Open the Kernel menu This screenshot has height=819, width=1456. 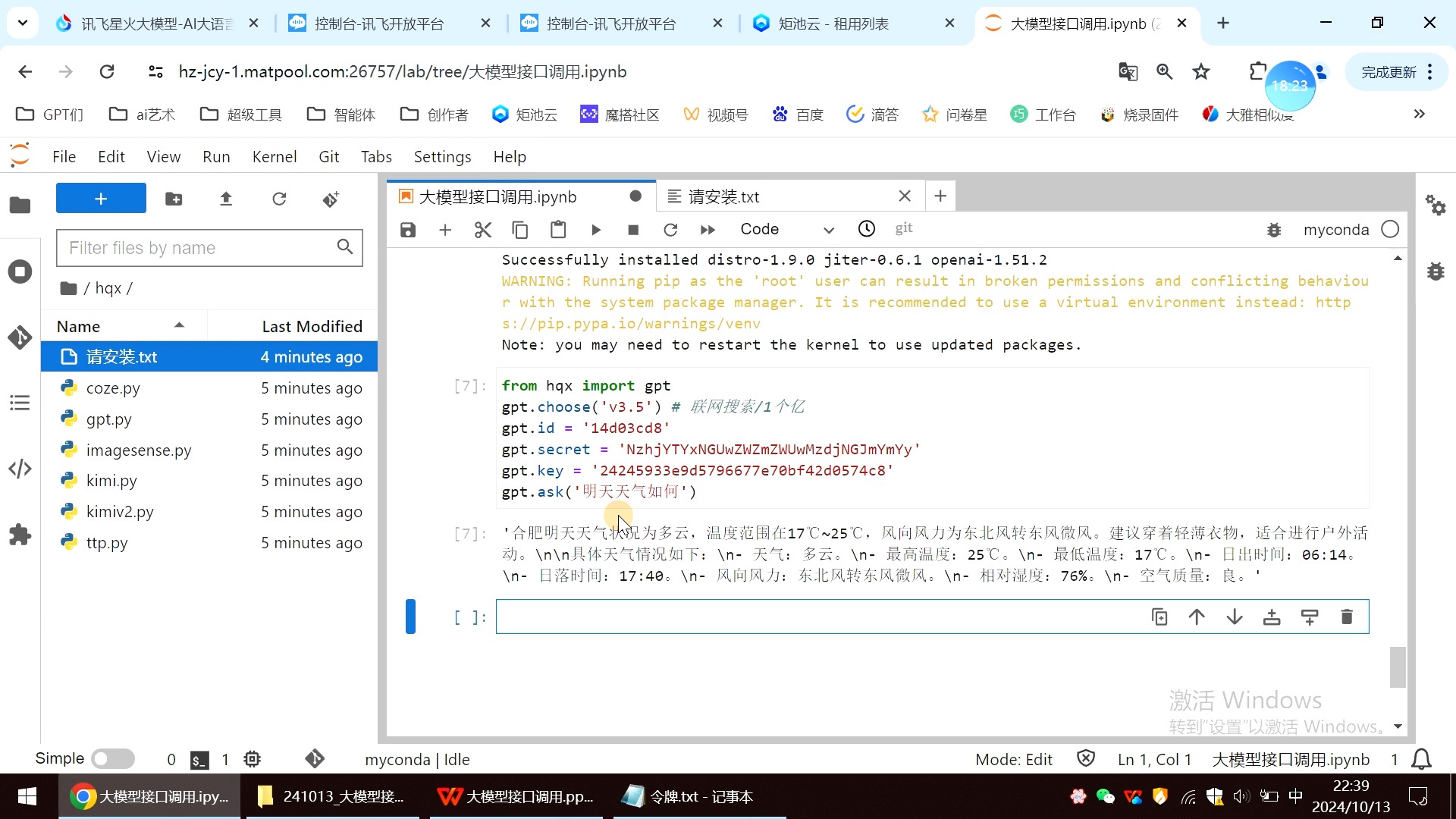click(274, 157)
